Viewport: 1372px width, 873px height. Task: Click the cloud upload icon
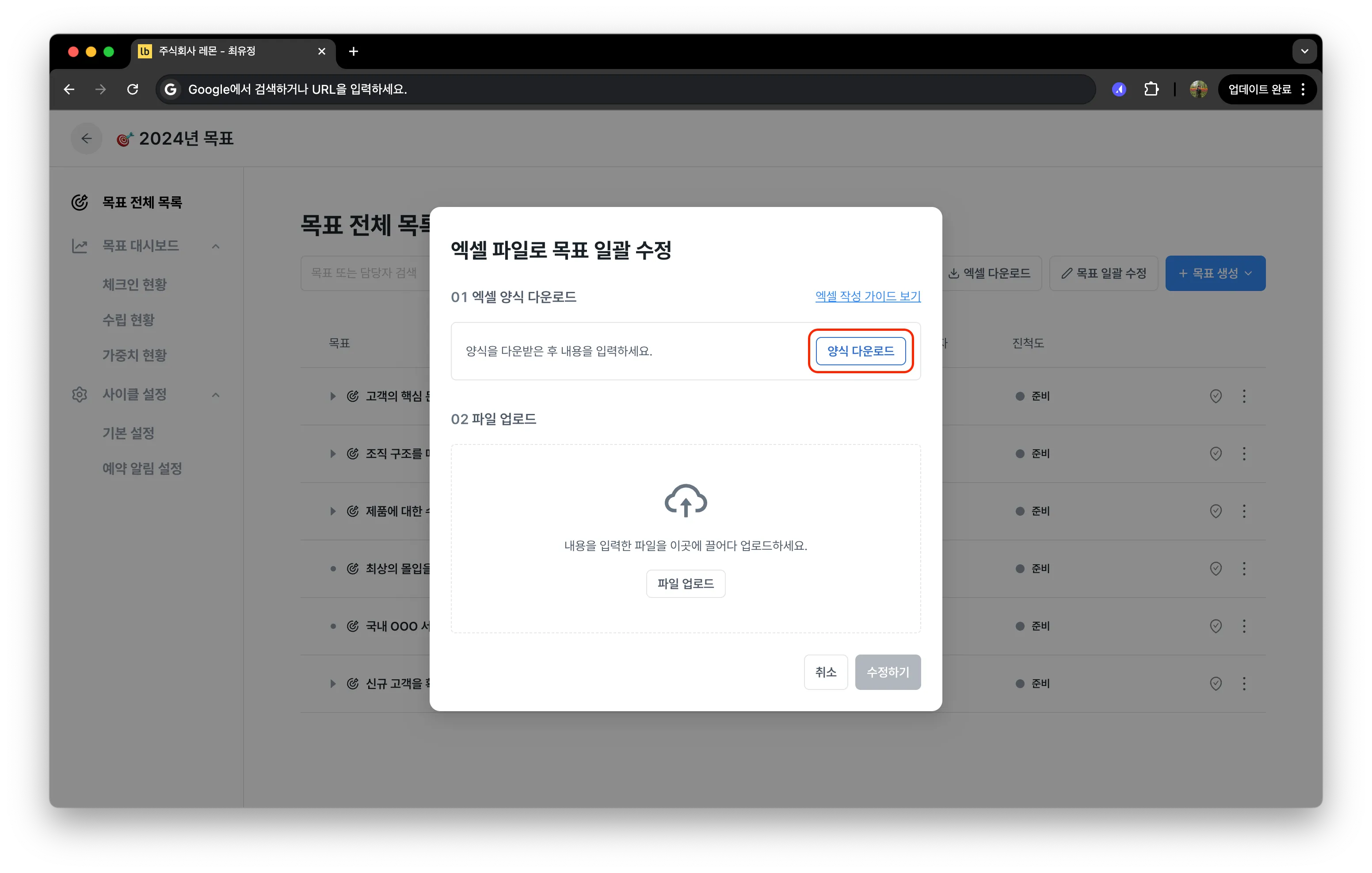686,500
